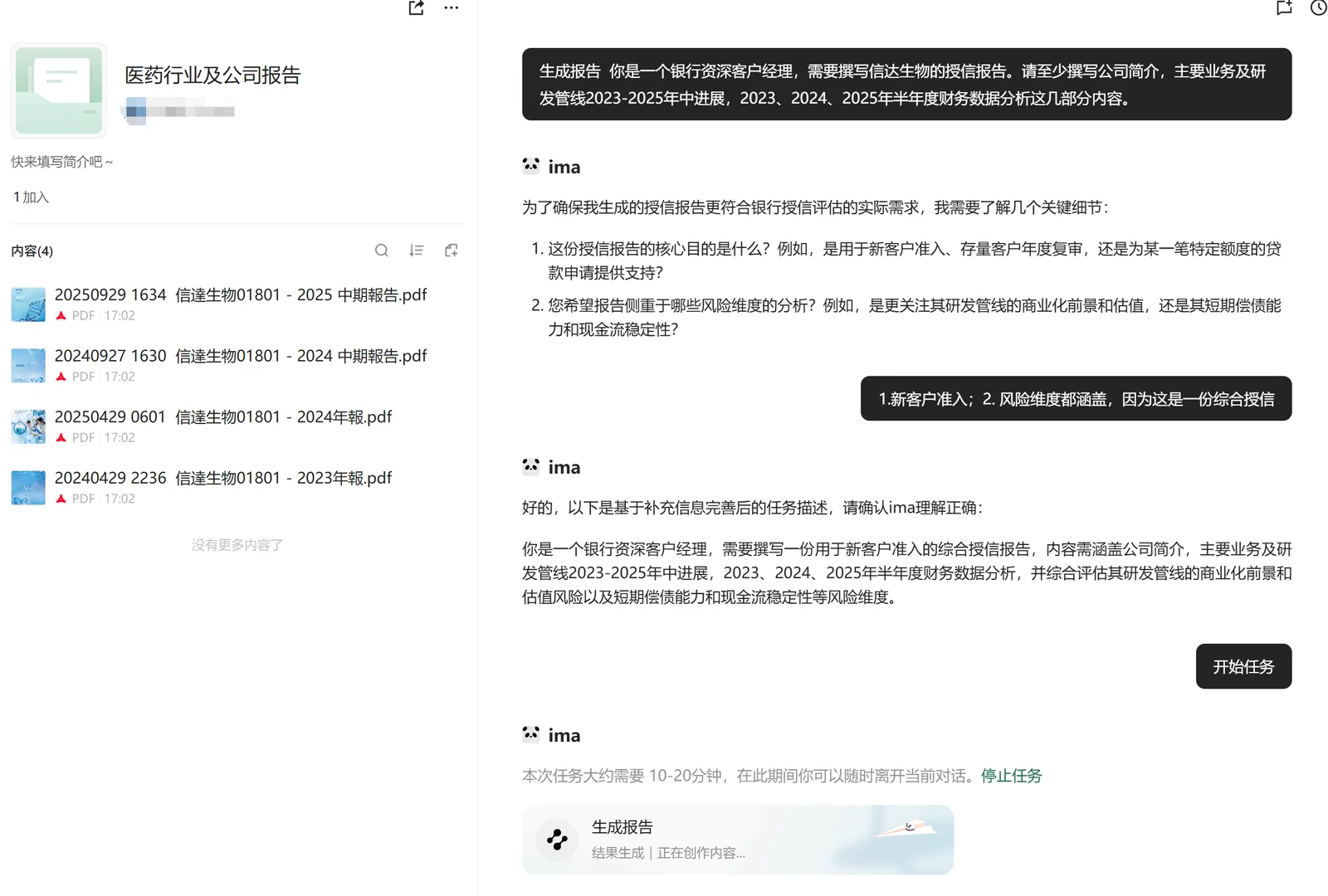This screenshot has width=1328, height=896.
Task: Click the 快来填写简介吧 description field
Action: click(x=60, y=162)
